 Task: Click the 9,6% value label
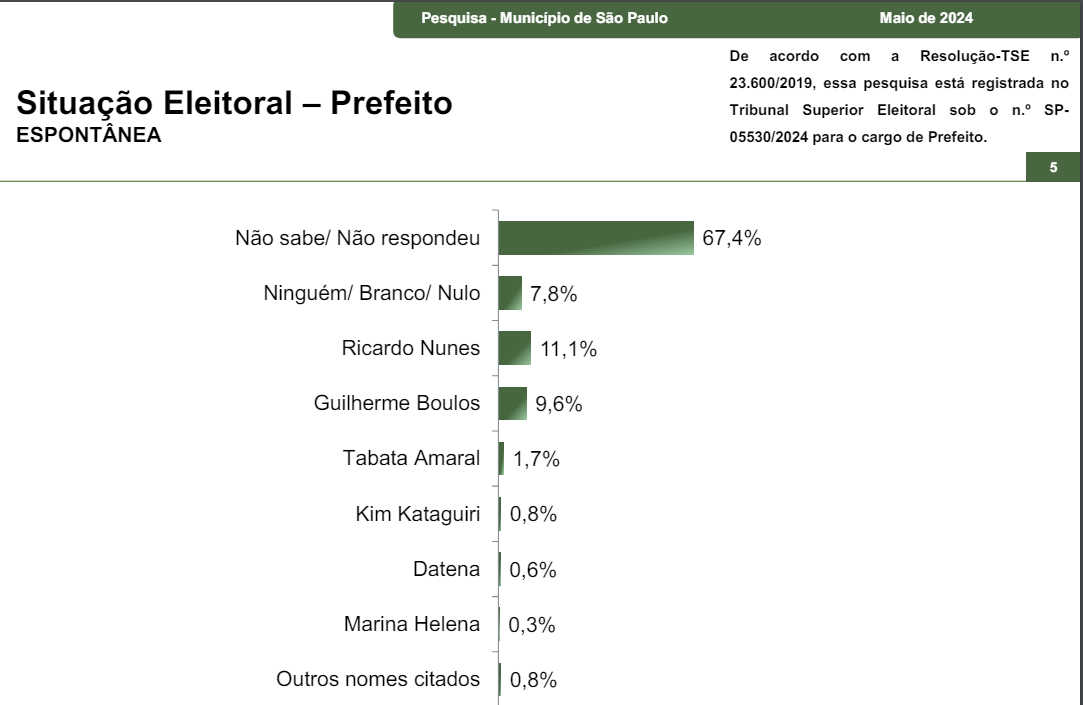coord(559,404)
